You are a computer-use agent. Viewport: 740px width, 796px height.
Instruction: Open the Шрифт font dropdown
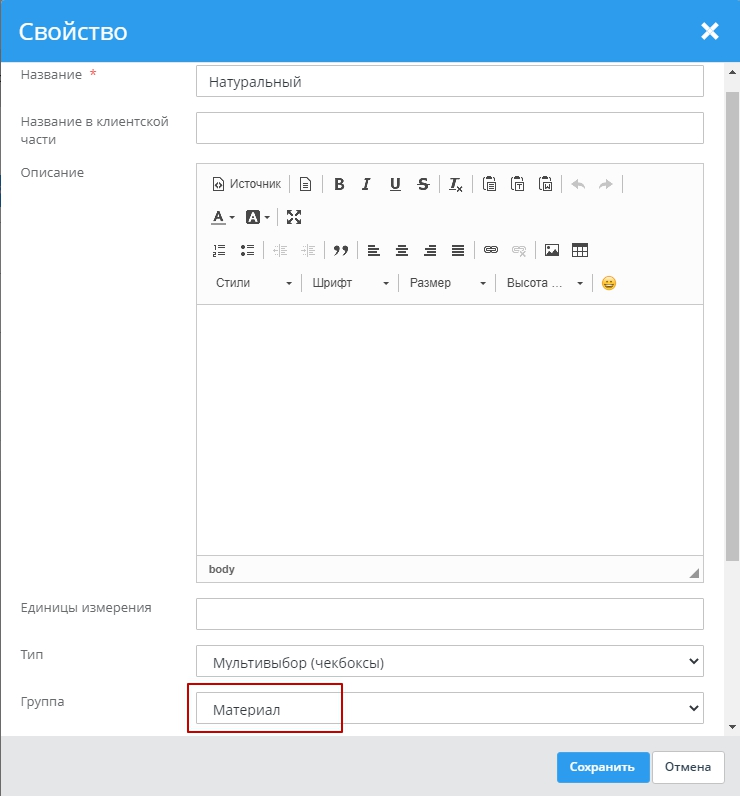(x=350, y=283)
